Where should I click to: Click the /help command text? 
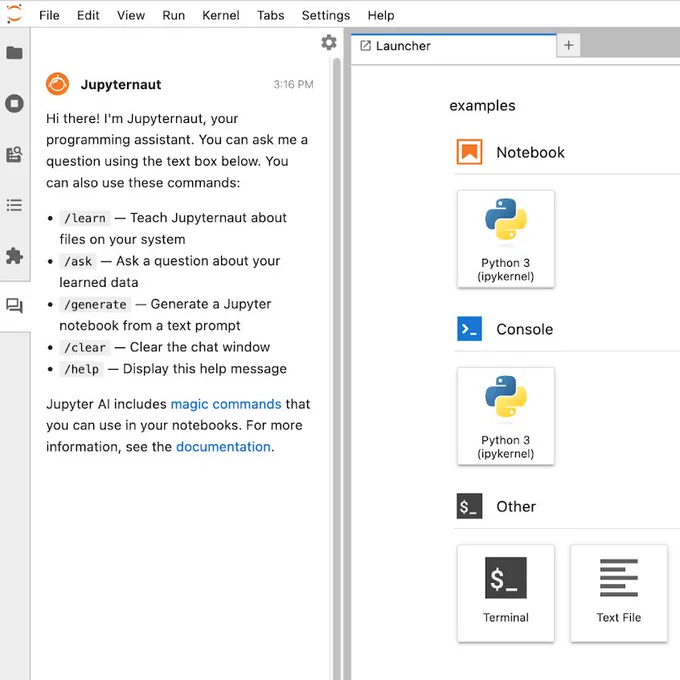(x=82, y=369)
